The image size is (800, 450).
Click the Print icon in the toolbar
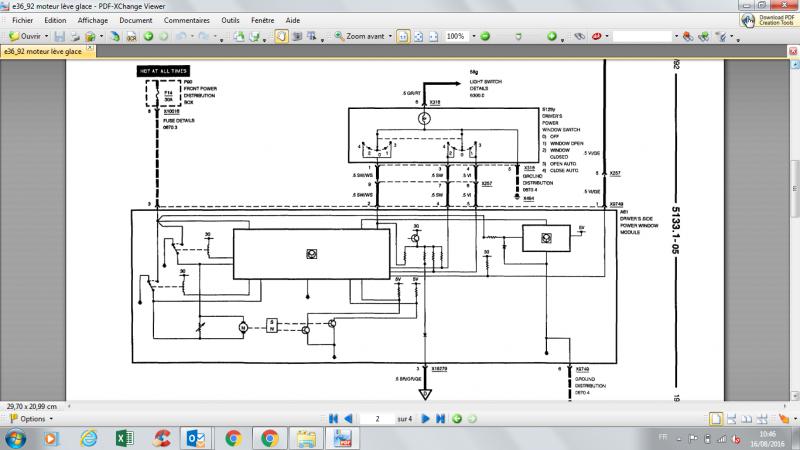[x=75, y=36]
